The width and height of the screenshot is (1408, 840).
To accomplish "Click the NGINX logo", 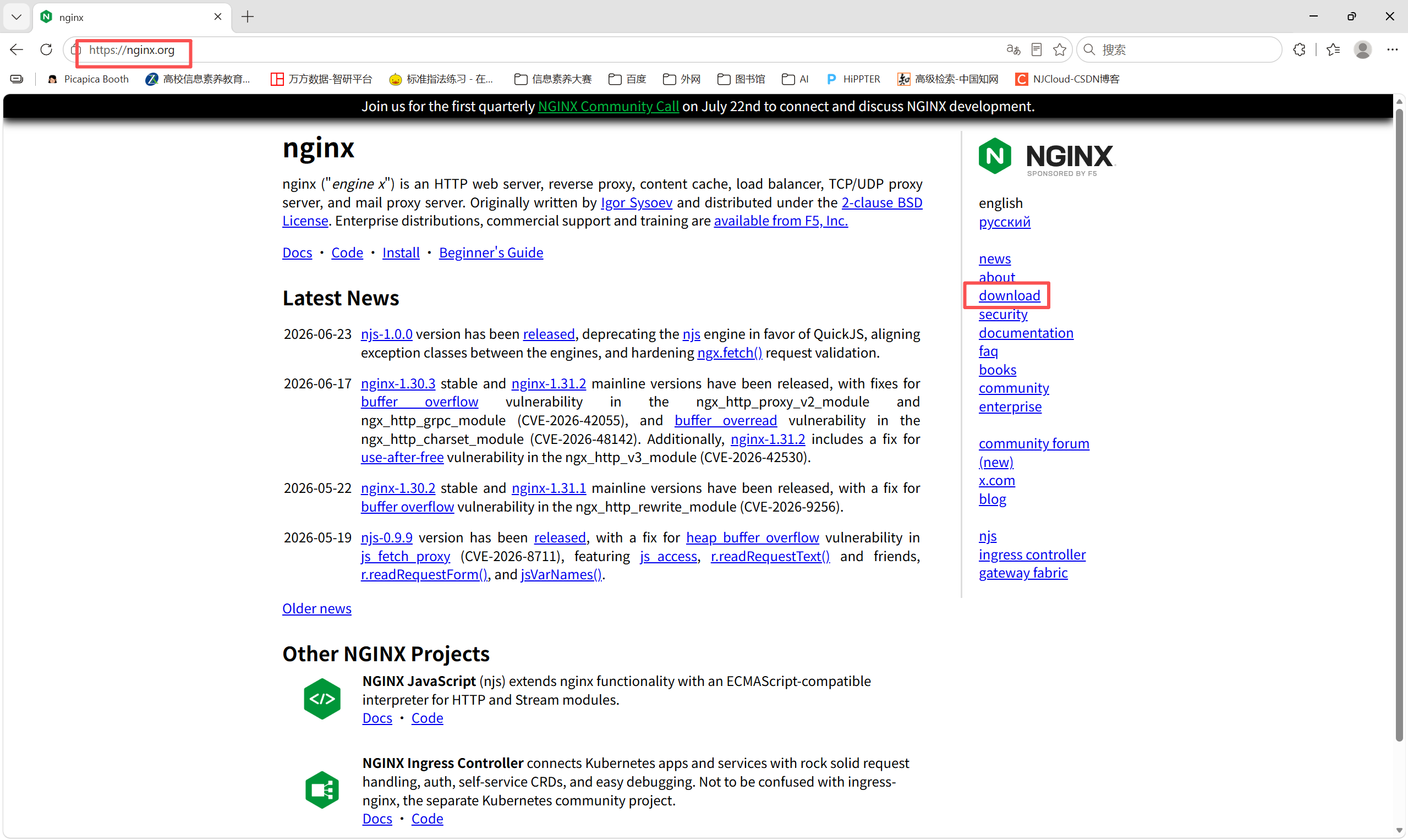I will [1047, 157].
